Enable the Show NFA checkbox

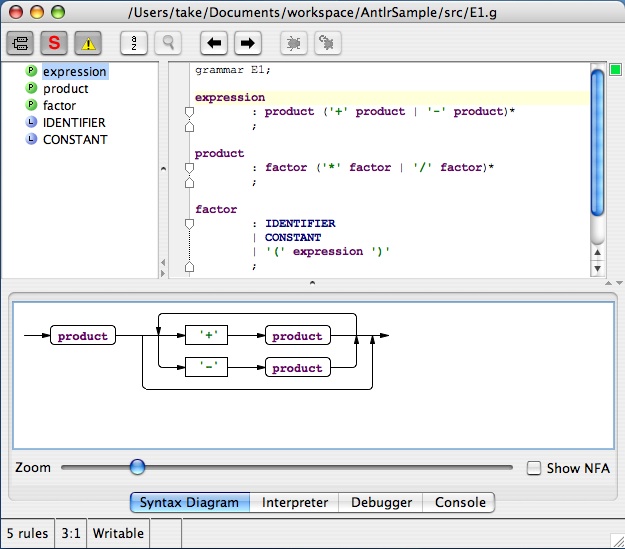534,468
